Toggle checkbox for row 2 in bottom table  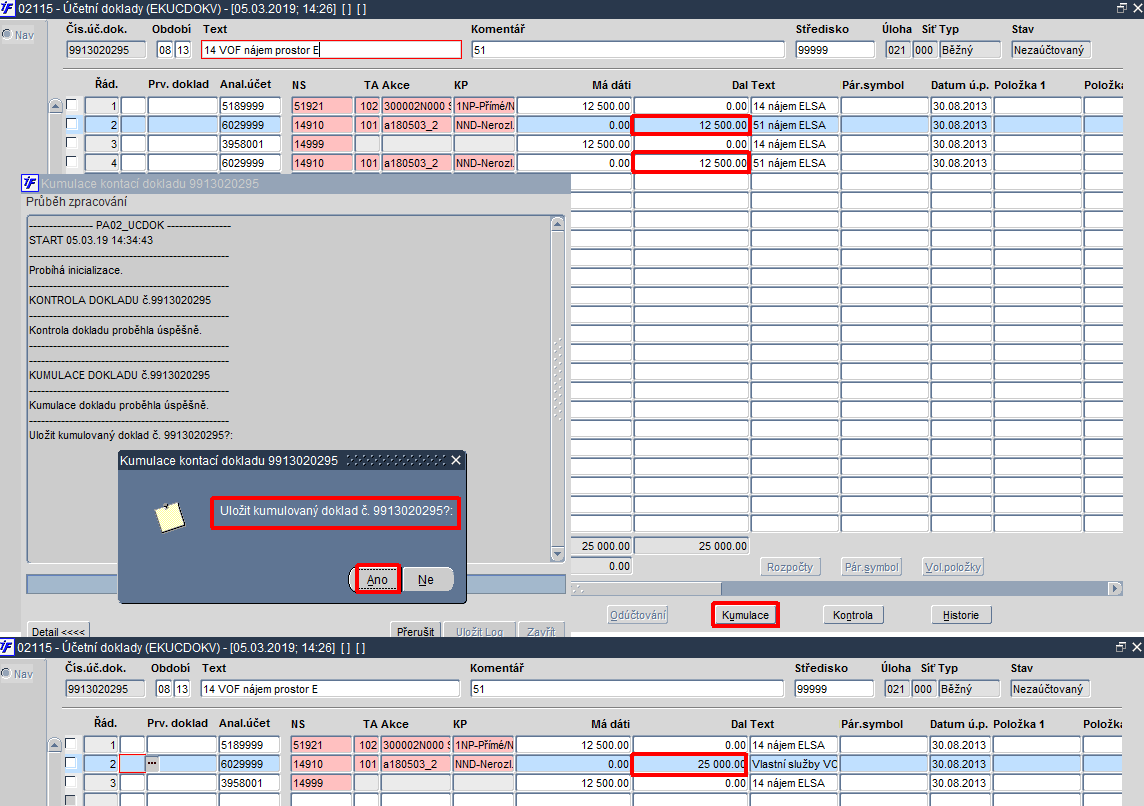pos(71,763)
